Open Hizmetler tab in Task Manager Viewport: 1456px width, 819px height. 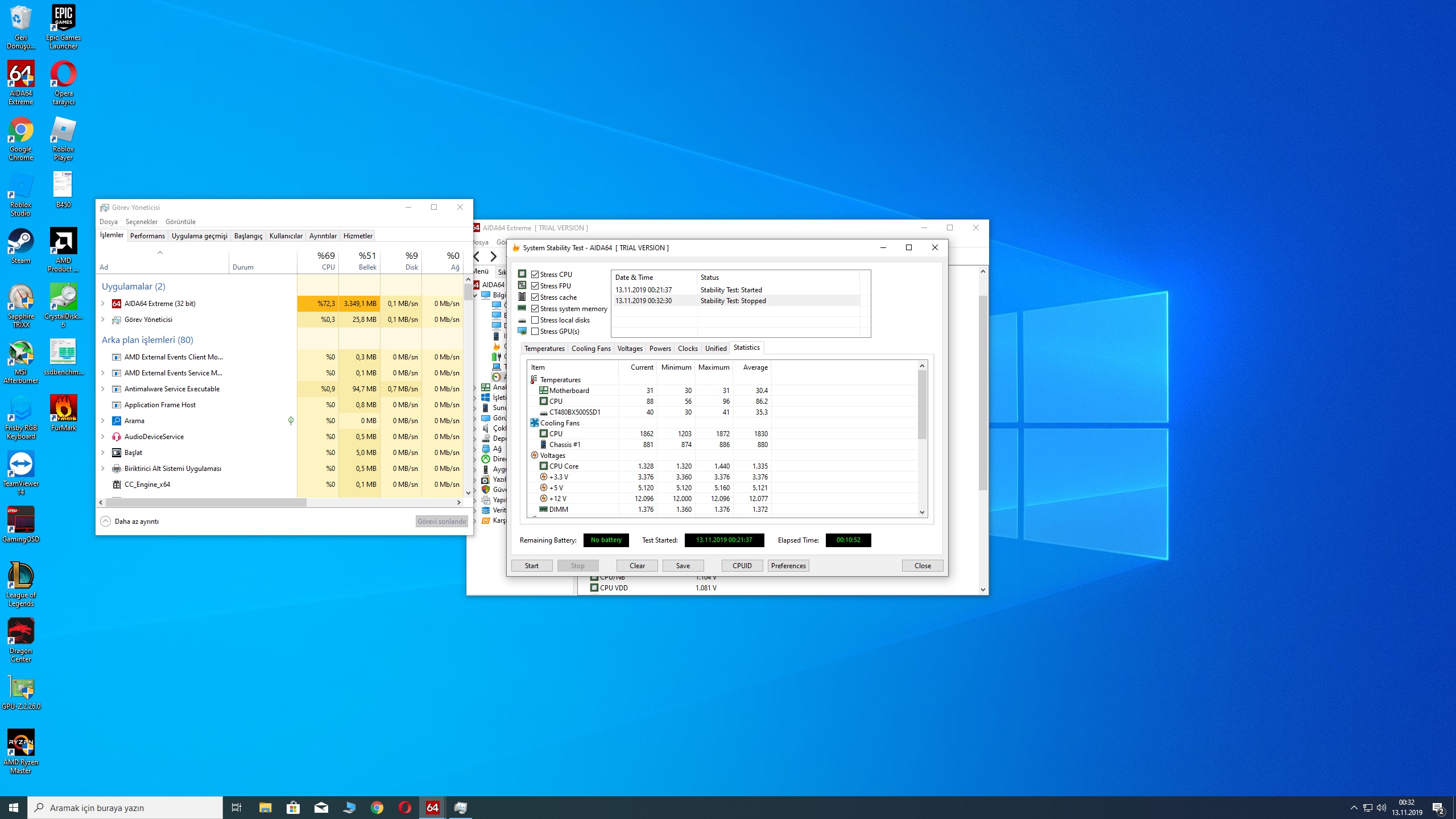(x=358, y=236)
